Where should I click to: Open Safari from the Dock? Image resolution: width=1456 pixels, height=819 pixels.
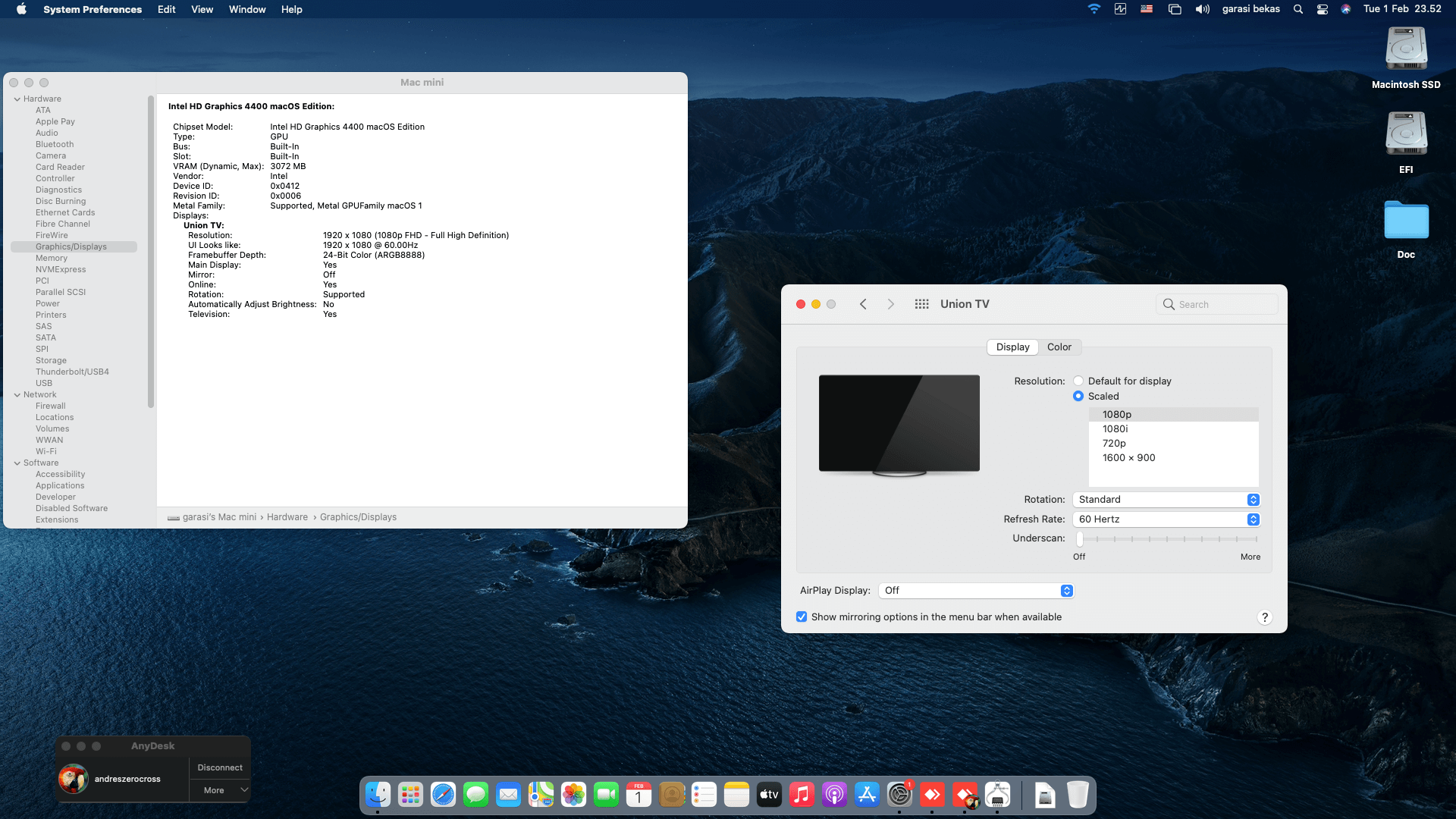click(444, 794)
